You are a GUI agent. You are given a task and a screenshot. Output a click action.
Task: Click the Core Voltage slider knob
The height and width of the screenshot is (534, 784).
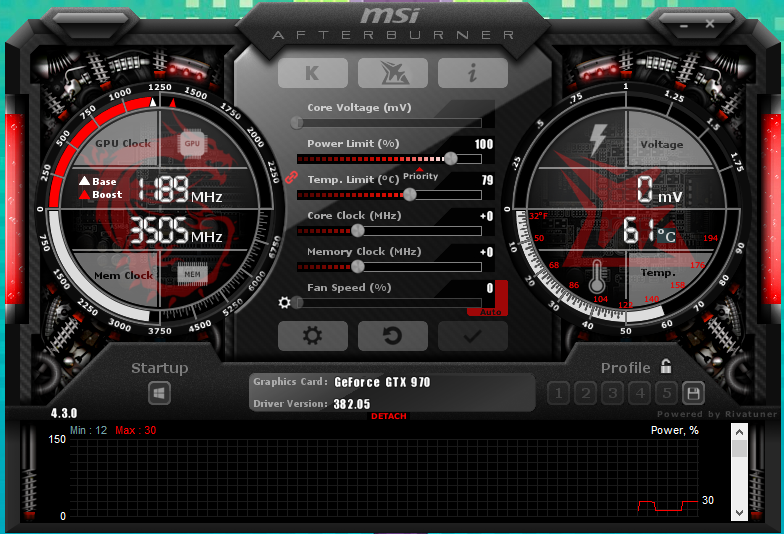coord(297,122)
